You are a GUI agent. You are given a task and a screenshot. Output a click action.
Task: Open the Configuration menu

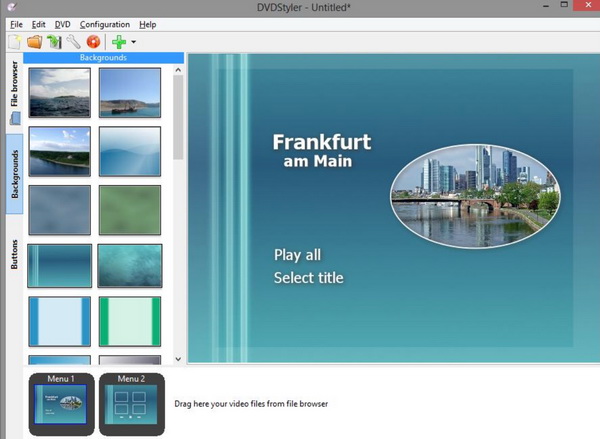point(105,24)
